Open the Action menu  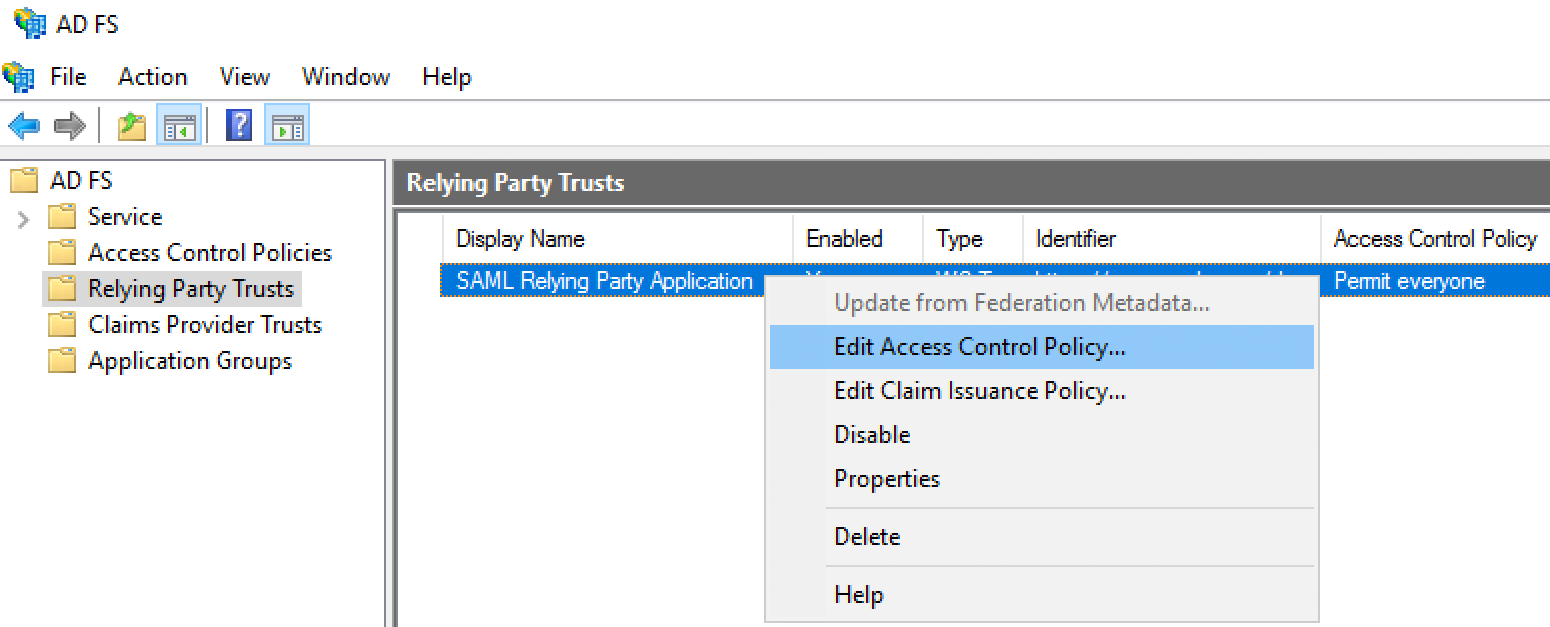(x=152, y=76)
